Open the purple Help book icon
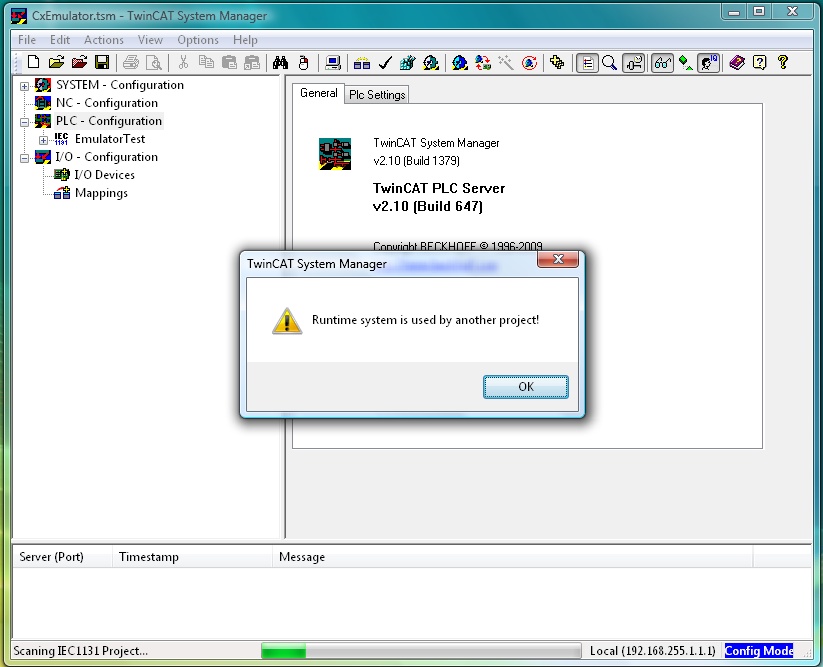The width and height of the screenshot is (823, 667). (737, 63)
